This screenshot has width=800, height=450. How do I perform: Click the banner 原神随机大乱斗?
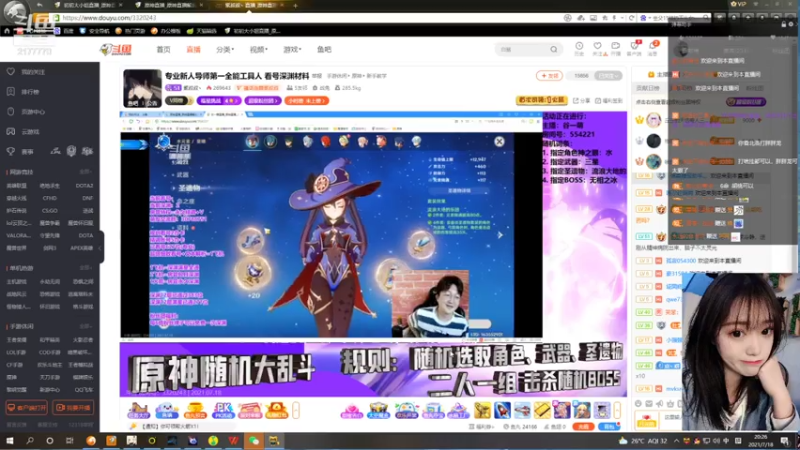click(221, 370)
